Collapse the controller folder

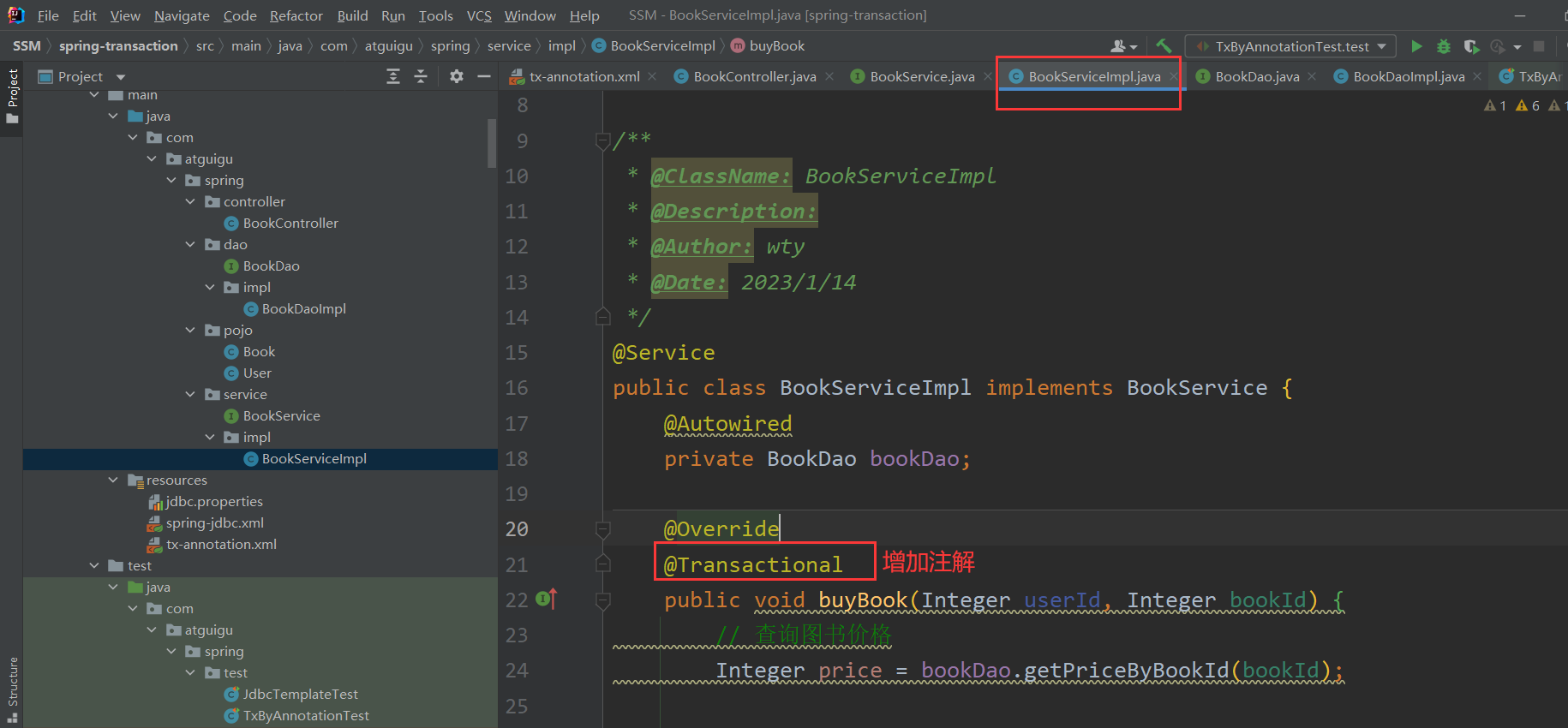click(x=190, y=201)
